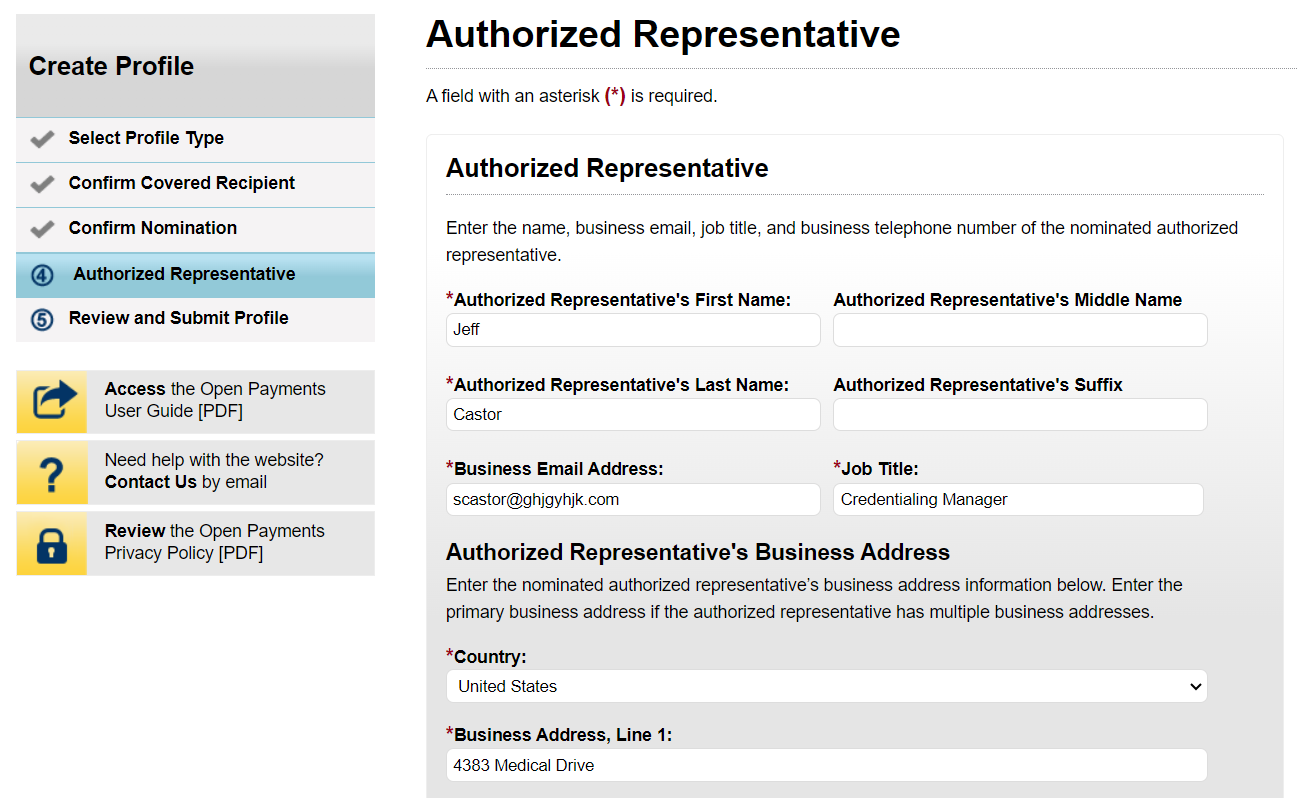Focus the empty Middle Name field

1019,330
